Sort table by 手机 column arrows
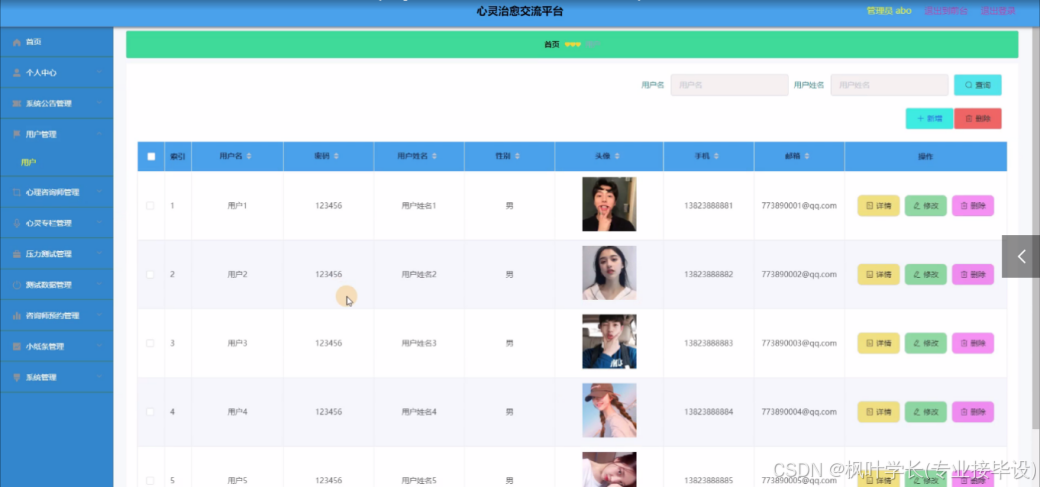The image size is (1040, 488). click(716, 156)
